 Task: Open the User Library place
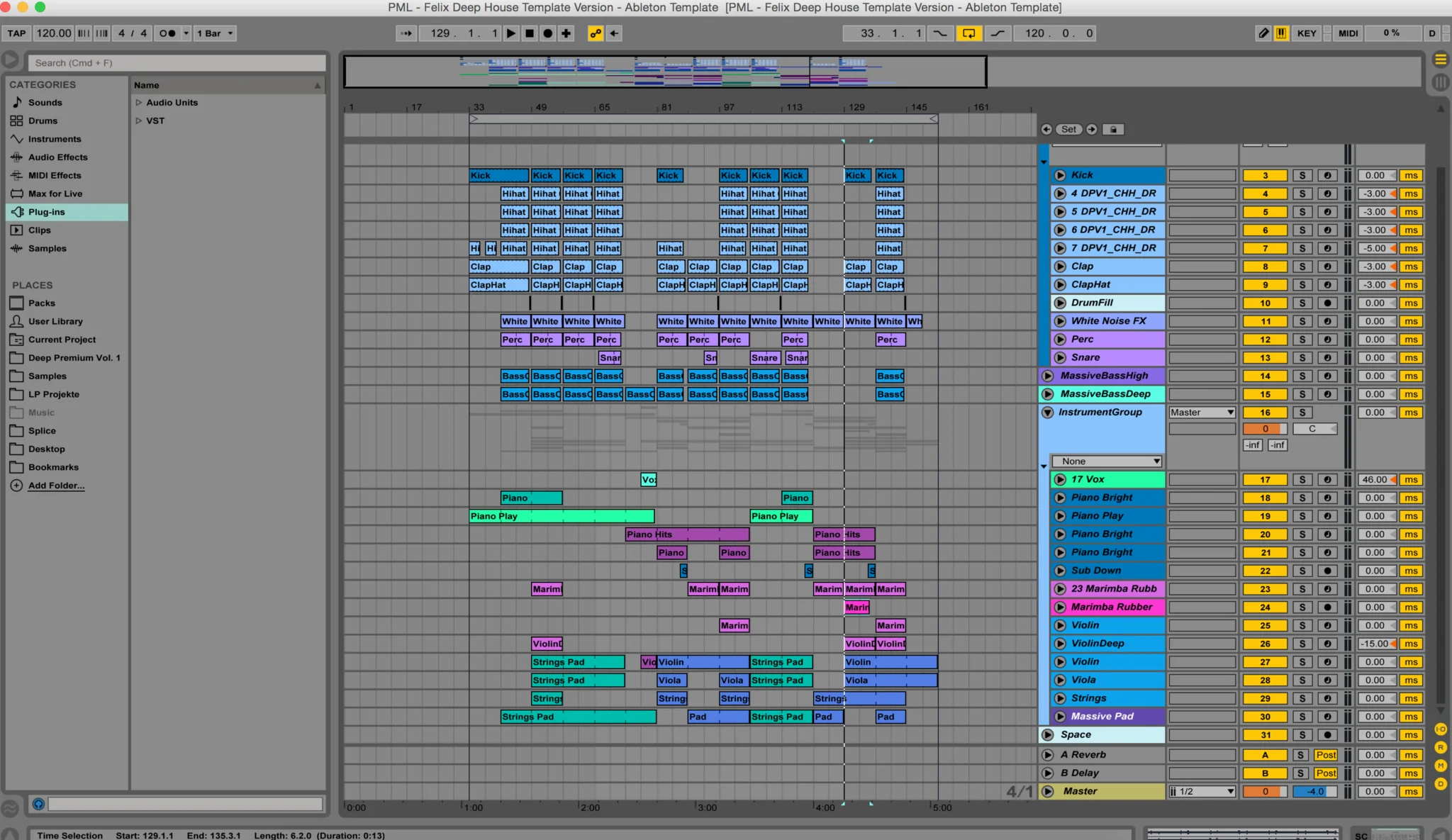point(55,321)
